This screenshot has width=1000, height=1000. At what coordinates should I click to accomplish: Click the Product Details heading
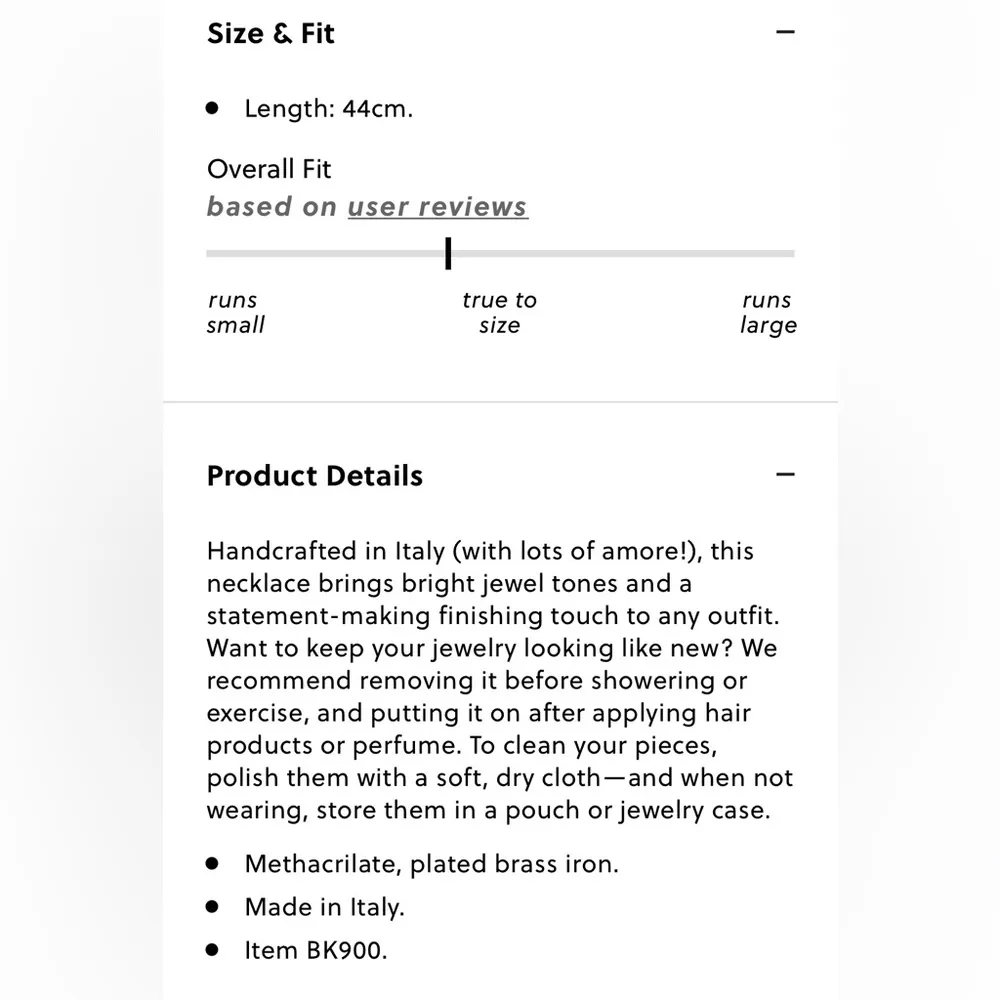tap(314, 475)
